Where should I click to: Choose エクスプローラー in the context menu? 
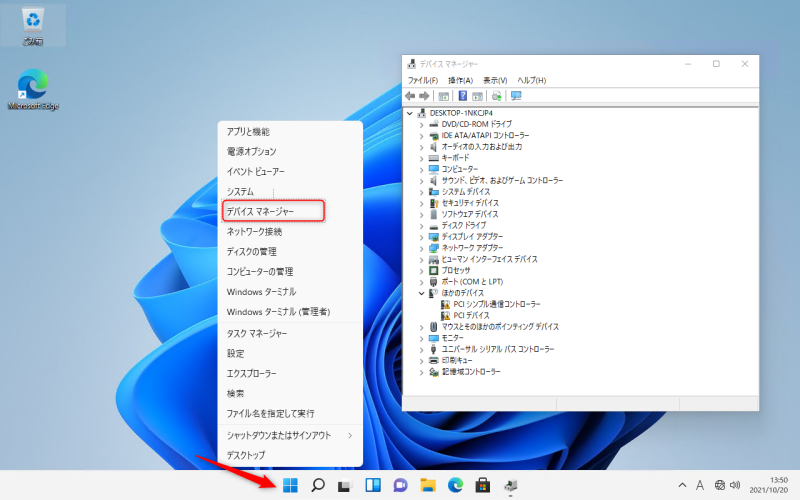290,373
